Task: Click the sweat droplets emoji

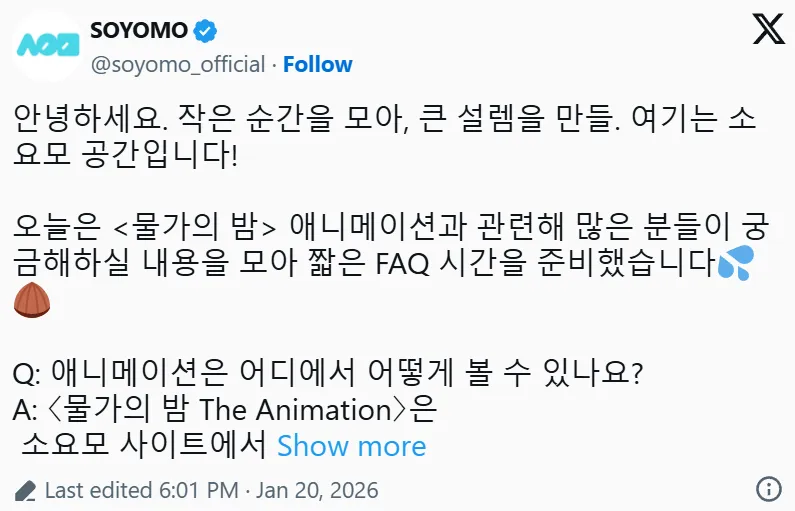Action: point(735,265)
